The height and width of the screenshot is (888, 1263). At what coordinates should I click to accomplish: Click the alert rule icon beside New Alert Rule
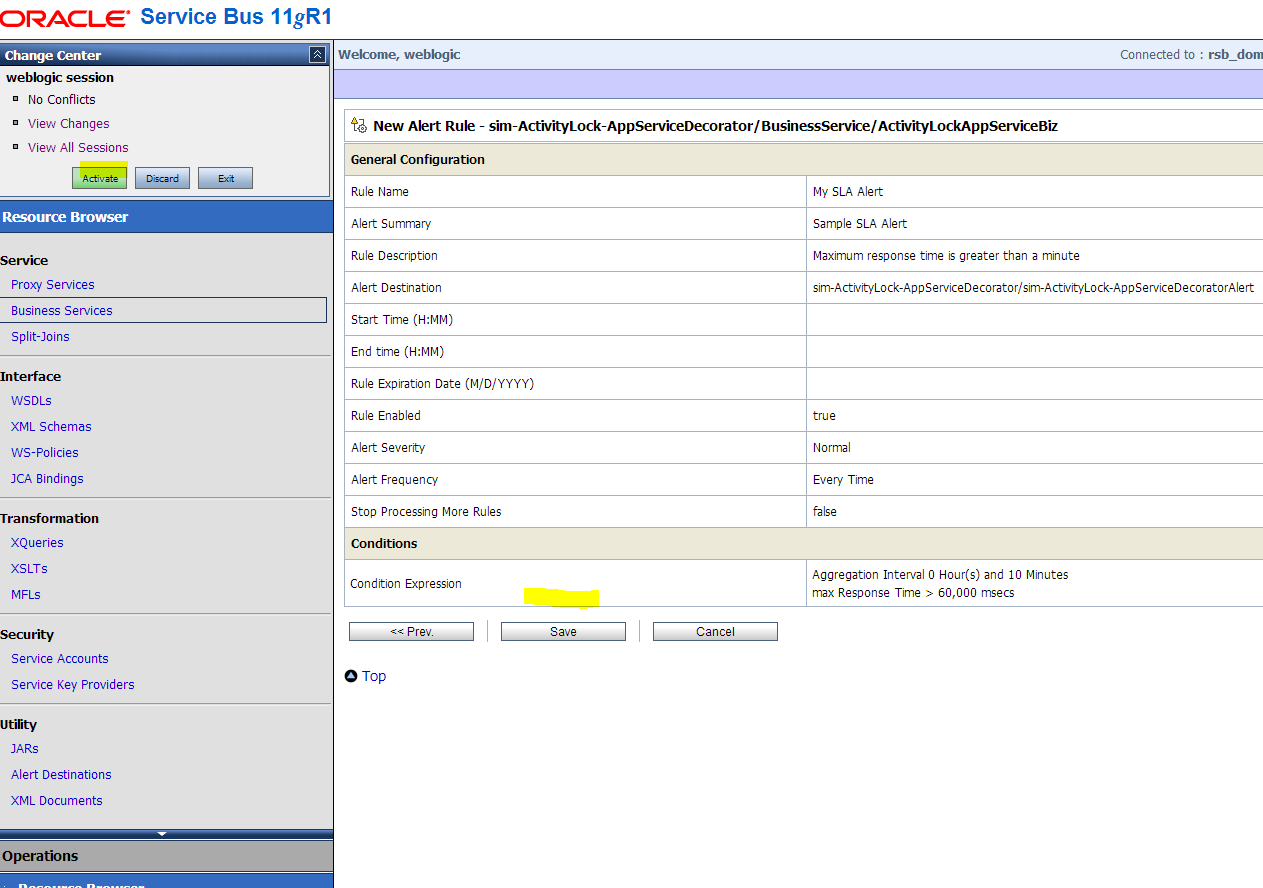[359, 125]
